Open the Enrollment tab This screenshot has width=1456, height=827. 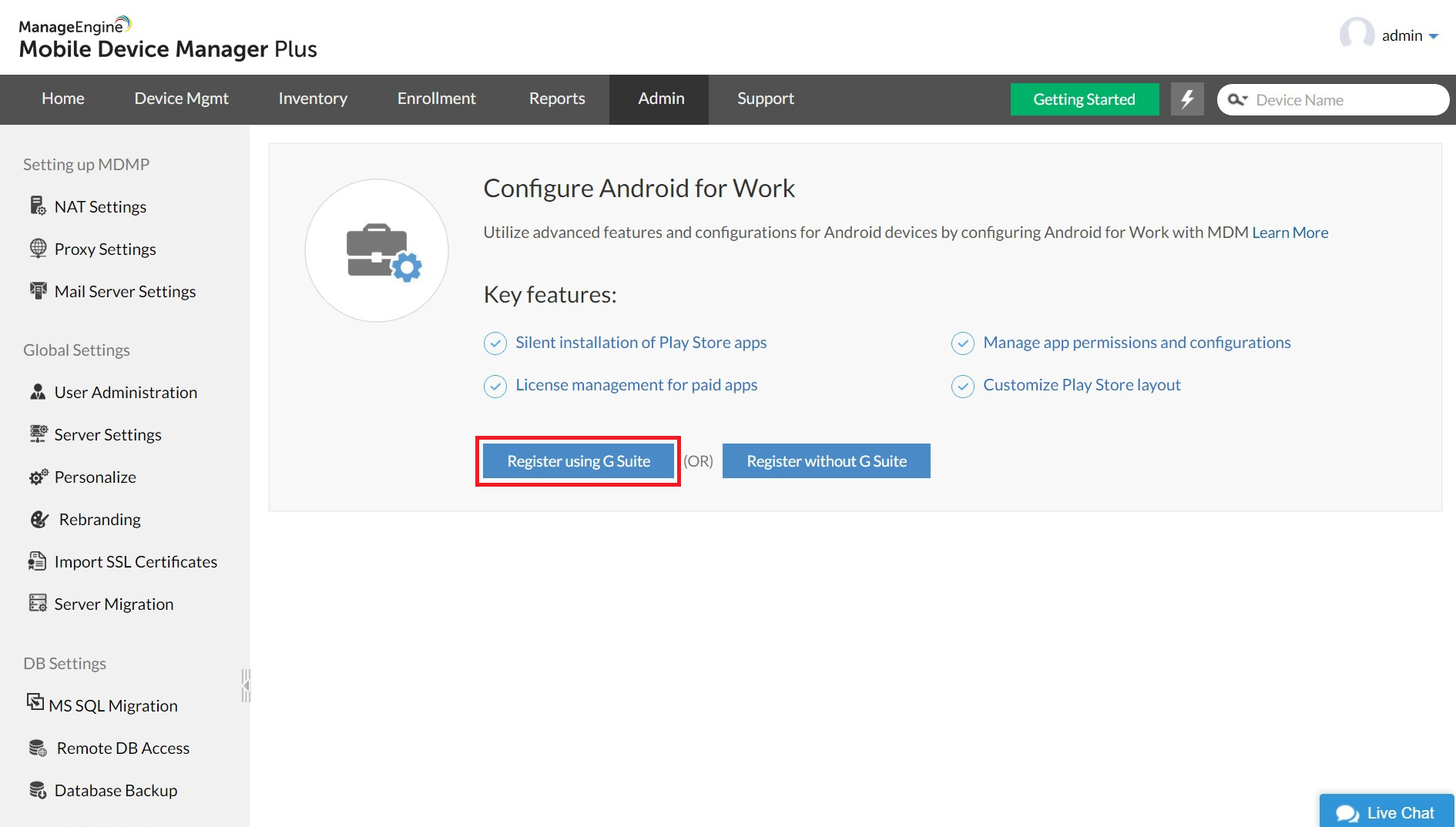point(436,99)
